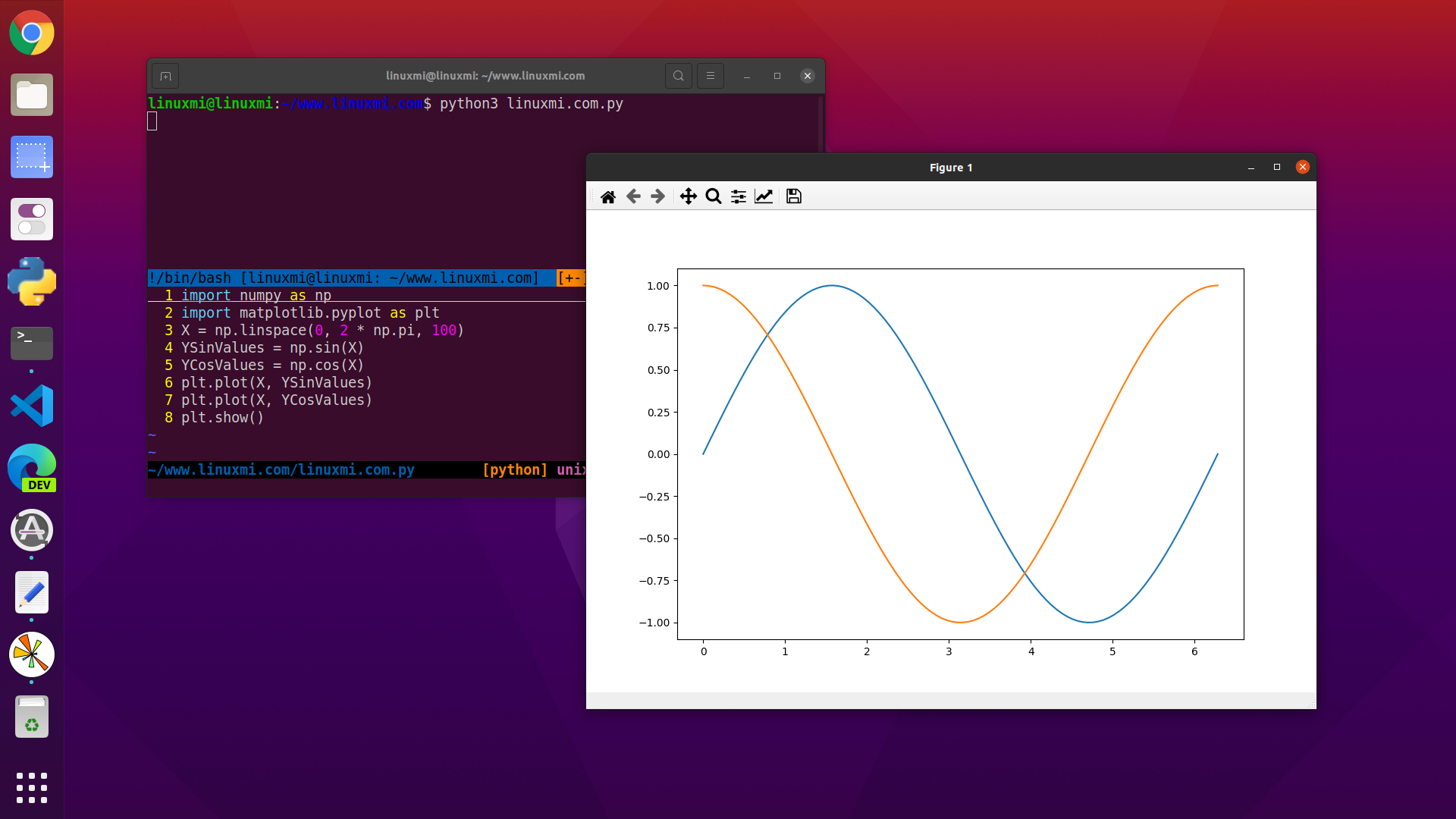Go back to the previous plot view
This screenshot has height=819, width=1456.
tap(633, 197)
